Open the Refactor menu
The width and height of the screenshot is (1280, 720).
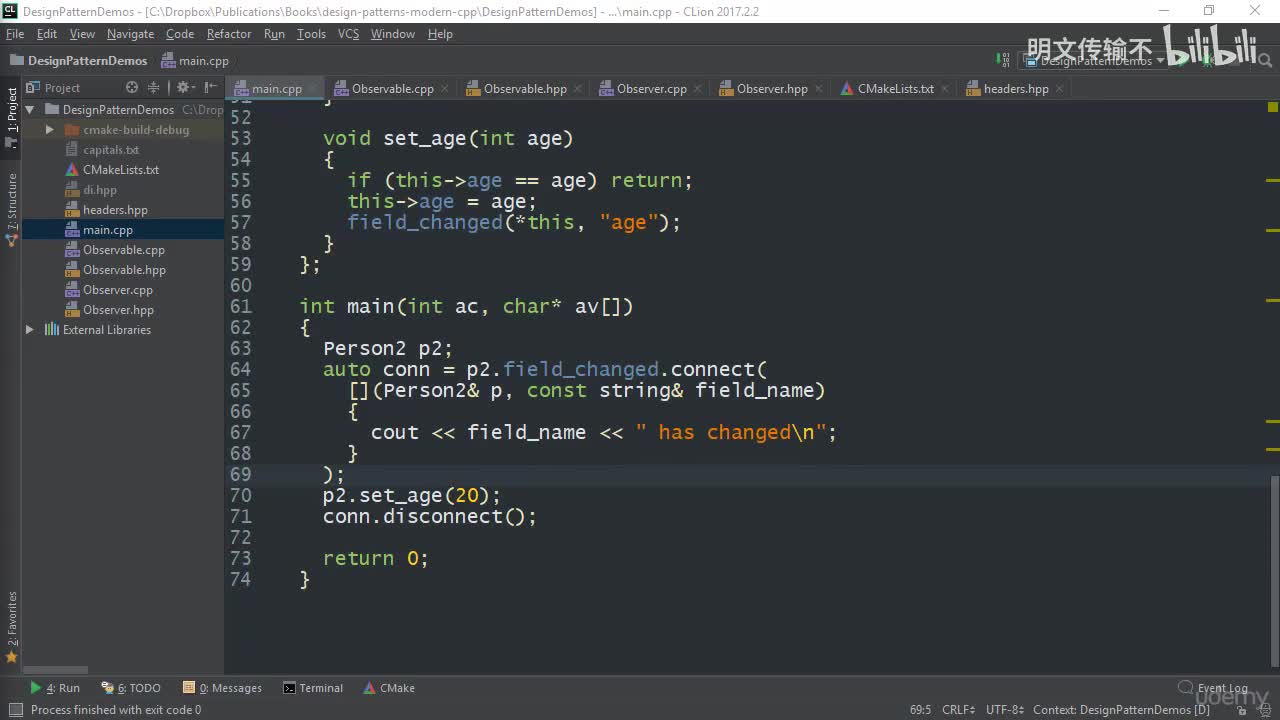[229, 34]
